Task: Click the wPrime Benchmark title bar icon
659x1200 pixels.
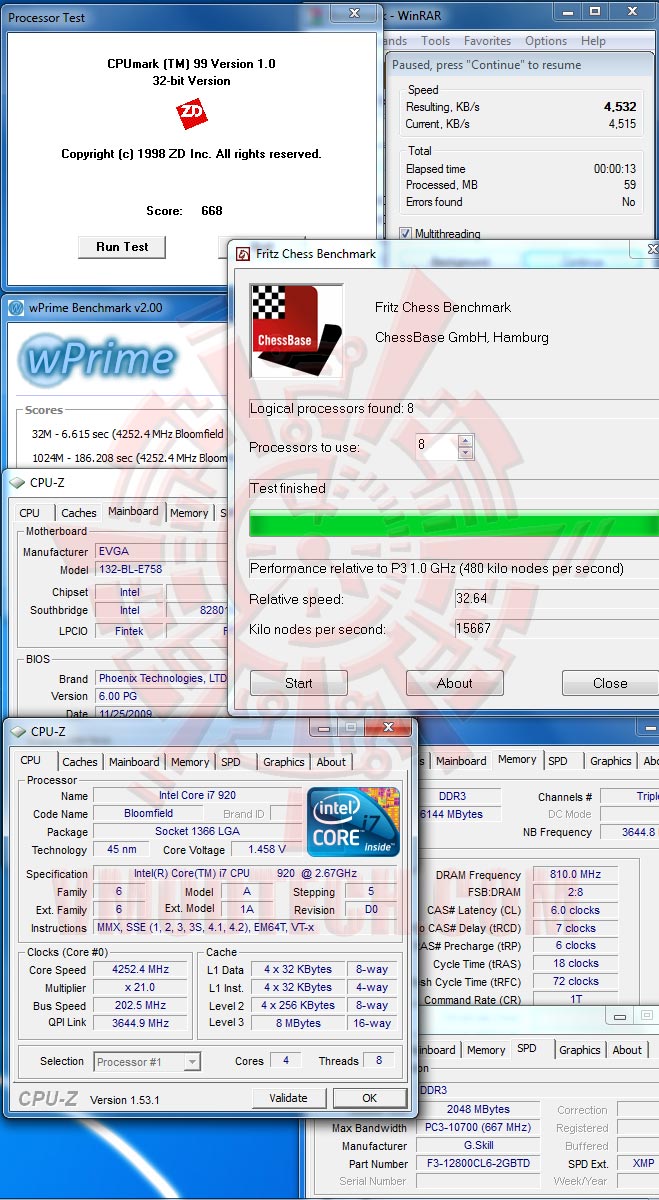Action: coord(16,308)
